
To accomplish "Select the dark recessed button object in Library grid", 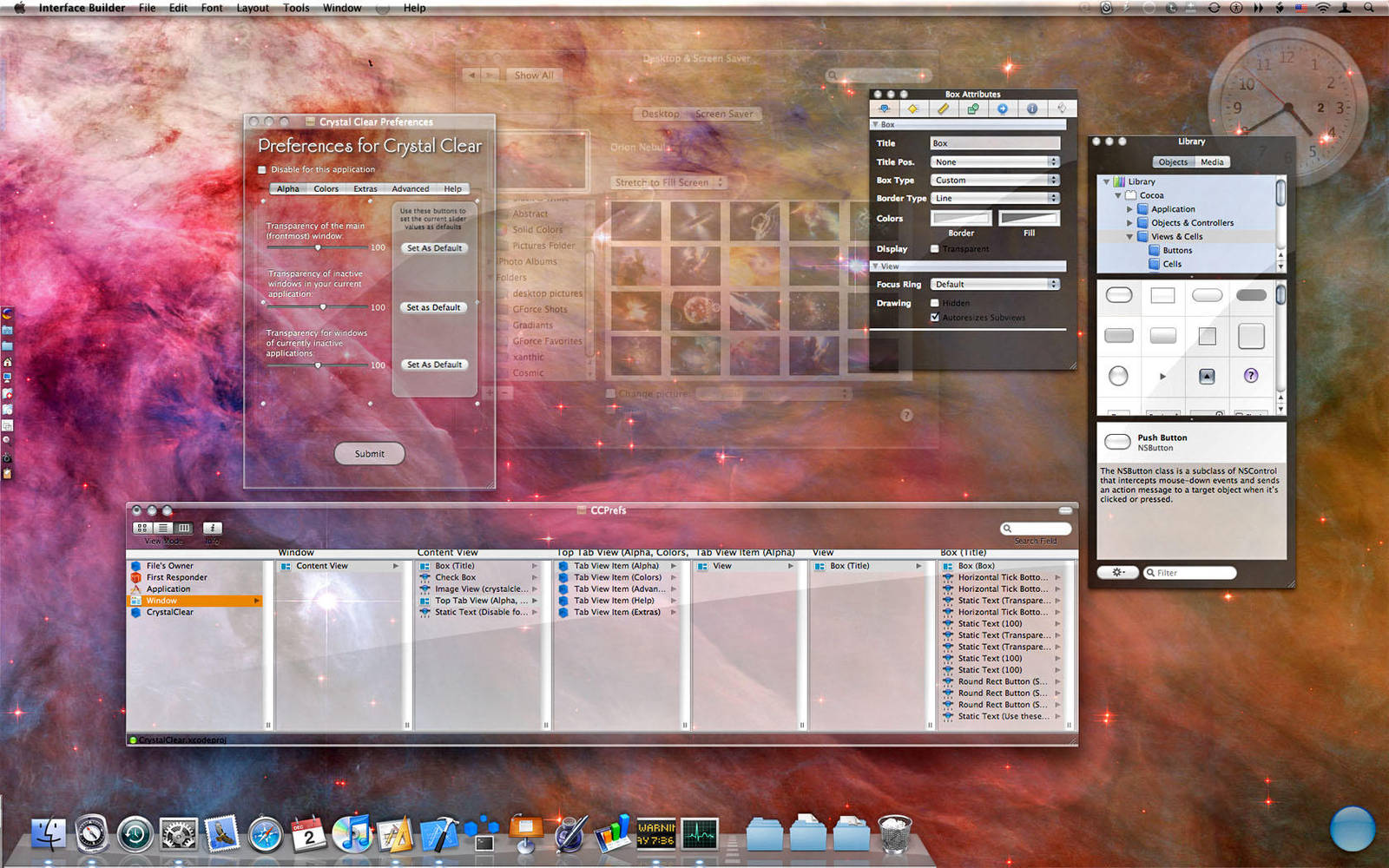I will coord(1251,295).
